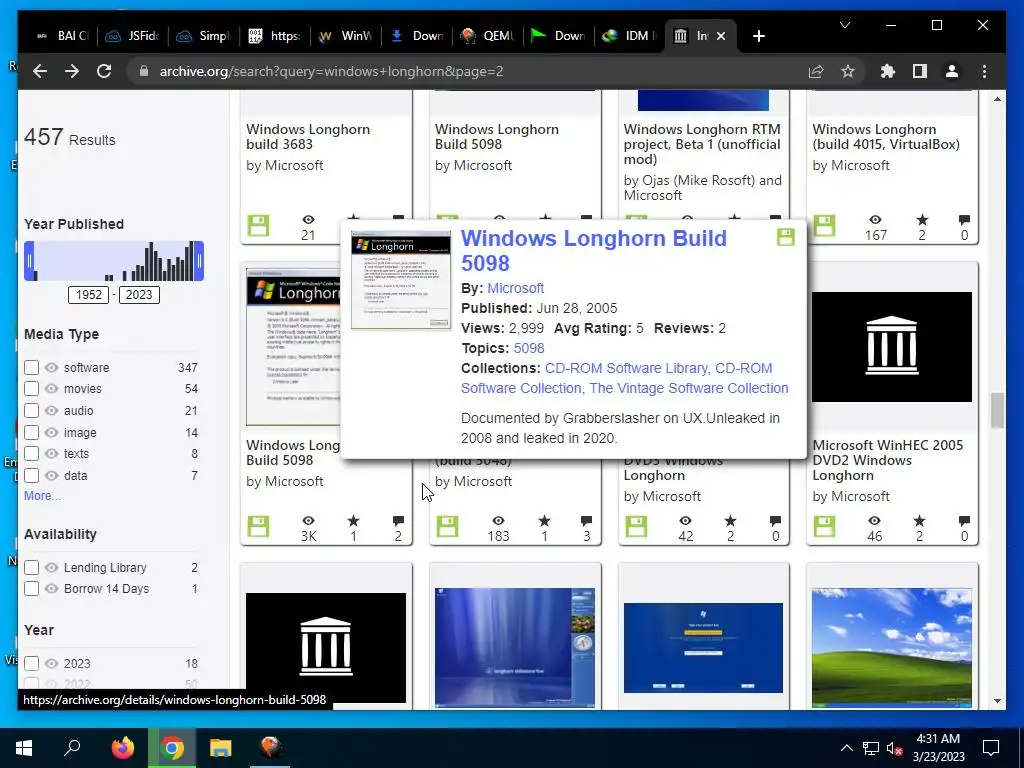The height and width of the screenshot is (768, 1024).
Task: Open Windows Longhorn Build 5098 popup title
Action: pyautogui.click(x=594, y=250)
